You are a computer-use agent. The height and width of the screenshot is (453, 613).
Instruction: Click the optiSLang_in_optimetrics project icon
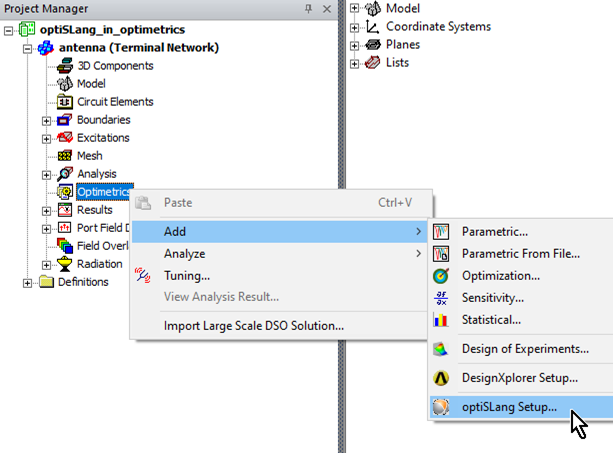(x=27, y=30)
